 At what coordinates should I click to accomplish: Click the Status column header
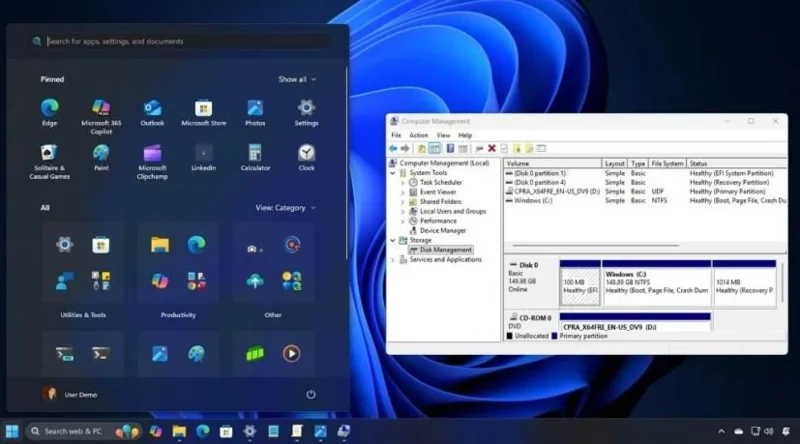pos(737,164)
